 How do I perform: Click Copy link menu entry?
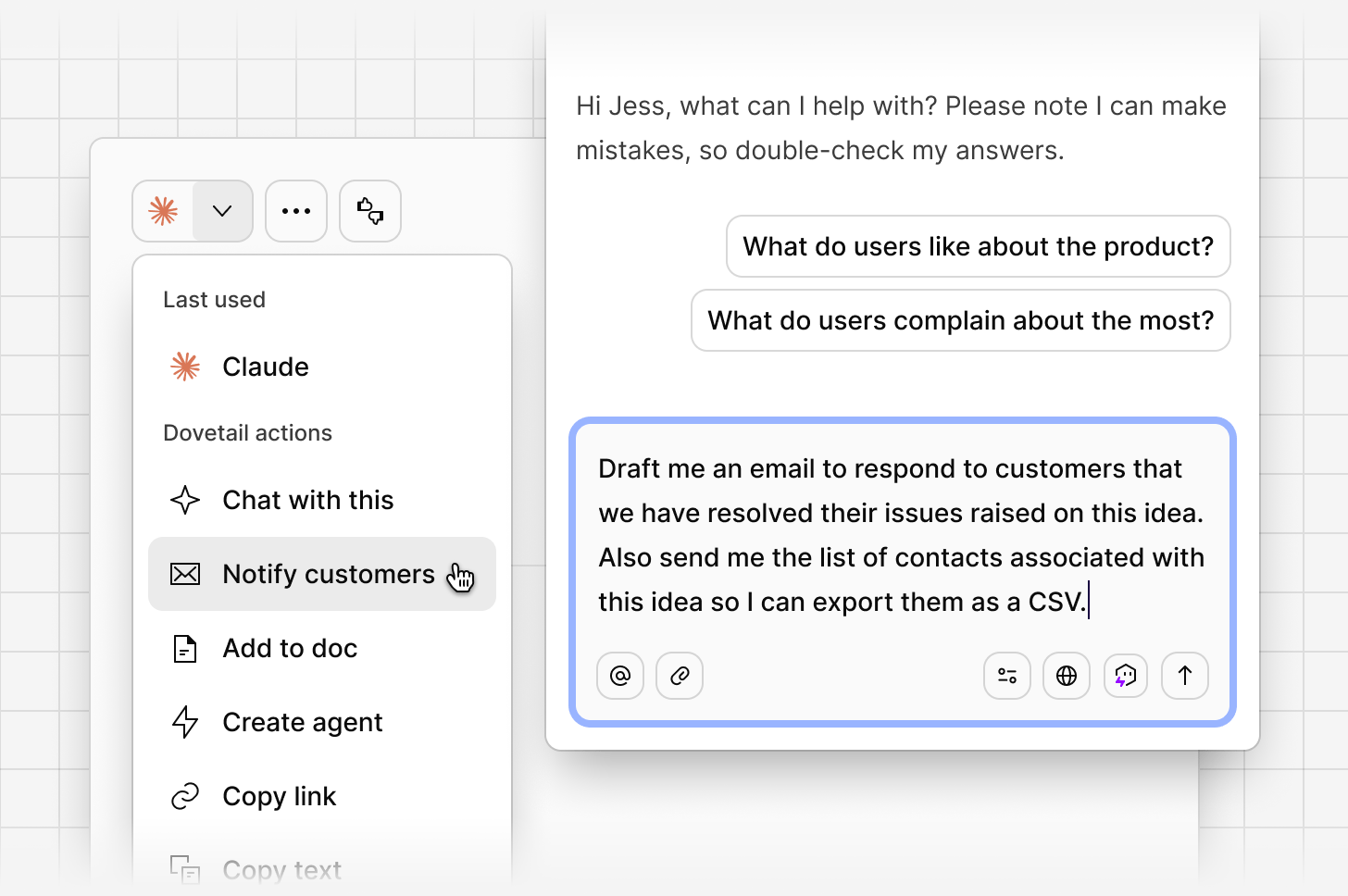(x=322, y=796)
